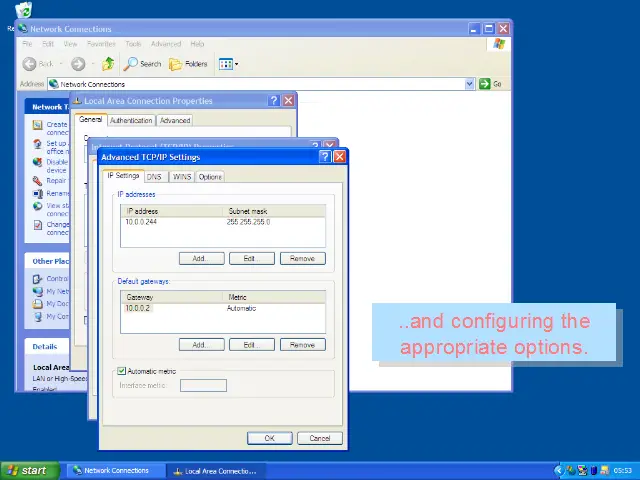The image size is (640, 480).
Task: Select the 10.0.0.244 IP address entry
Action: (142, 222)
